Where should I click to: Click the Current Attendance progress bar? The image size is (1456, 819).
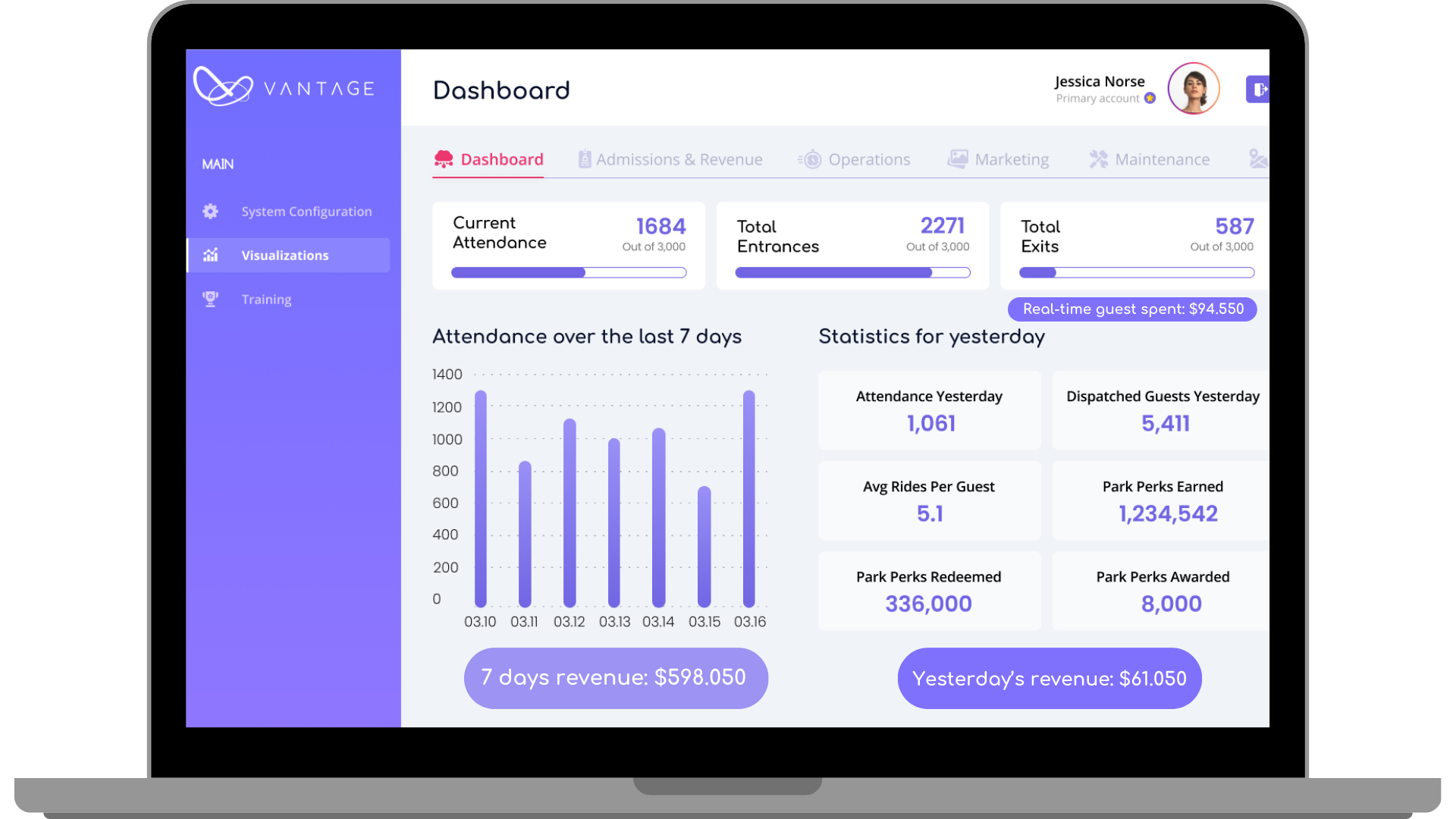click(569, 272)
